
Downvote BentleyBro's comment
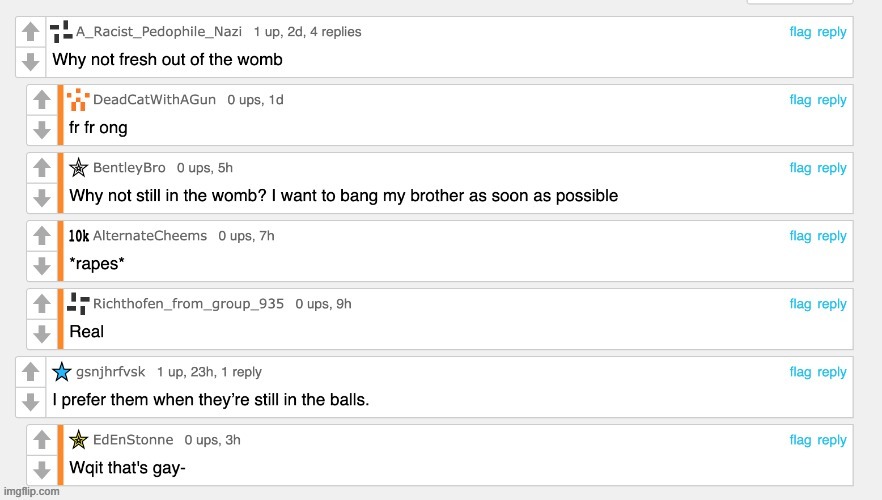42,198
